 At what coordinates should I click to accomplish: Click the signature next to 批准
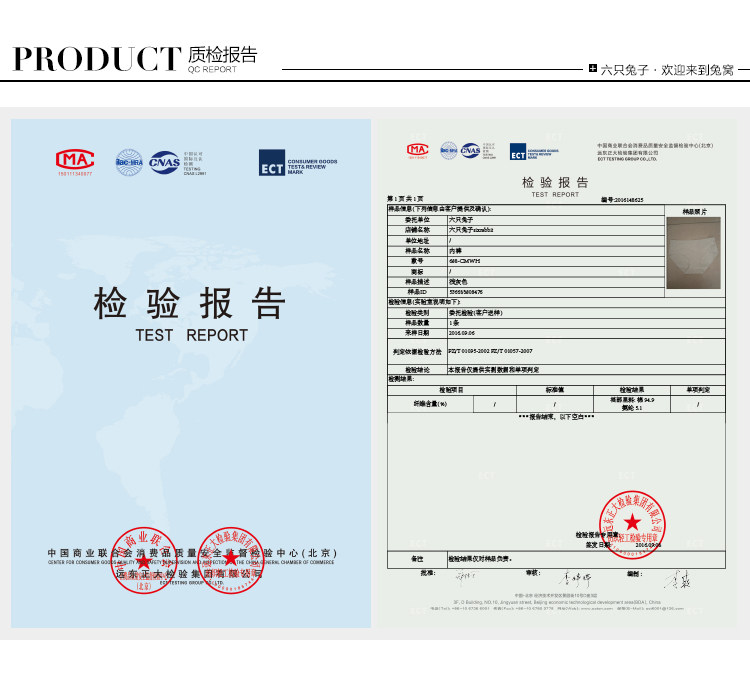[465, 578]
